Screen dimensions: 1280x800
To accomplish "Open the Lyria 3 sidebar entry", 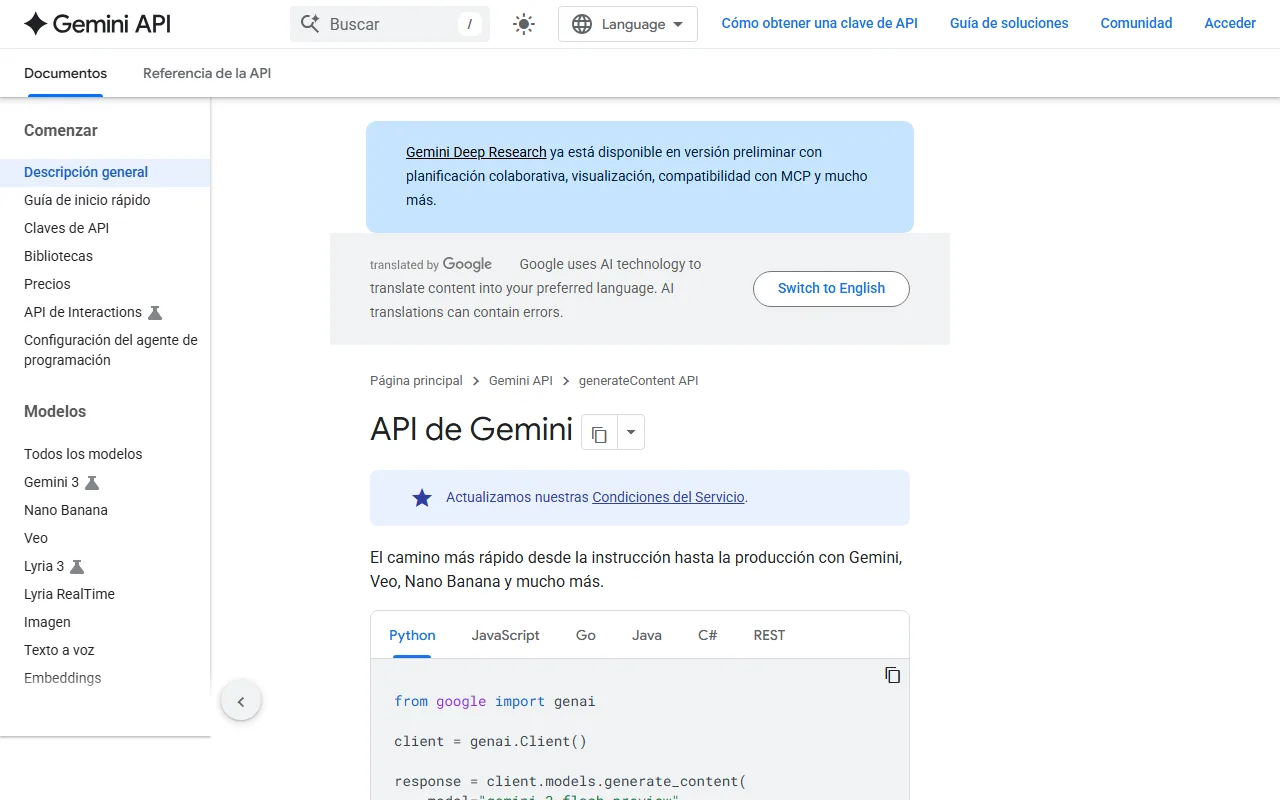I will tap(44, 566).
